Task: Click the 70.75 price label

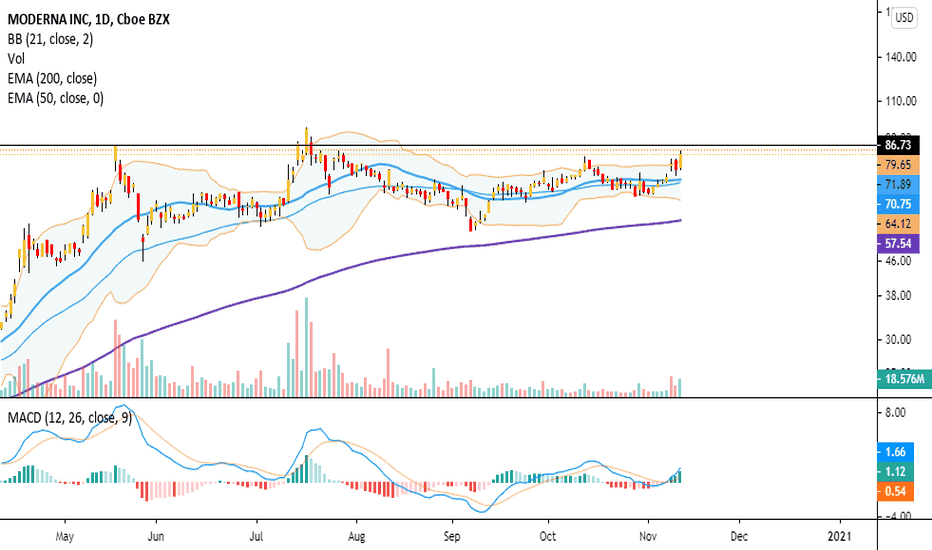Action: [x=898, y=204]
